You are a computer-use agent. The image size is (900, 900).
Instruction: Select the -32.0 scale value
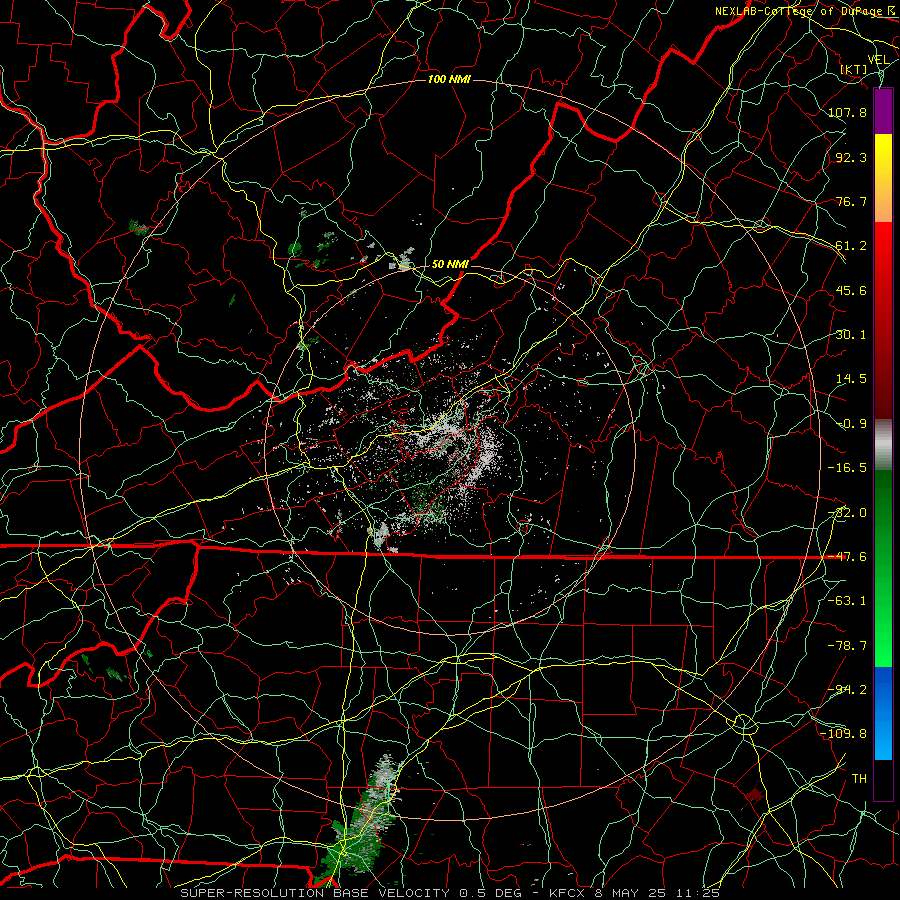[x=847, y=513]
